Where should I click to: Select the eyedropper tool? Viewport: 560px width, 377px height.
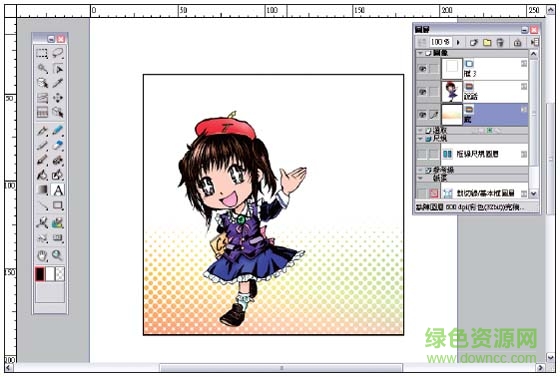pos(58,83)
